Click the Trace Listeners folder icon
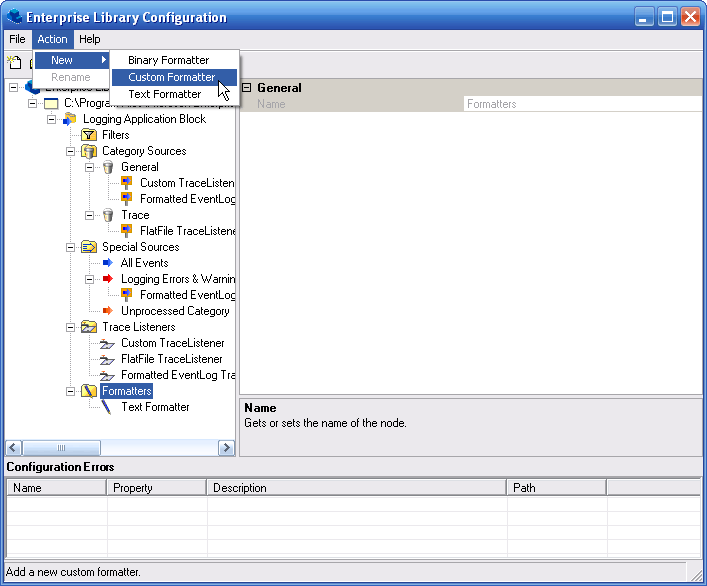Image resolution: width=707 pixels, height=586 pixels. pyautogui.click(x=89, y=327)
